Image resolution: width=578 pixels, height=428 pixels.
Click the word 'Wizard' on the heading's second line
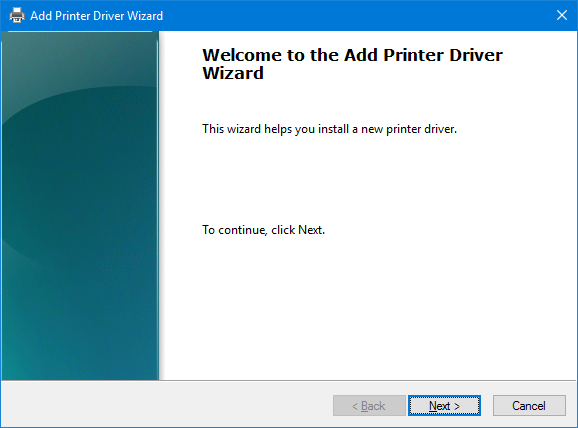coord(233,73)
